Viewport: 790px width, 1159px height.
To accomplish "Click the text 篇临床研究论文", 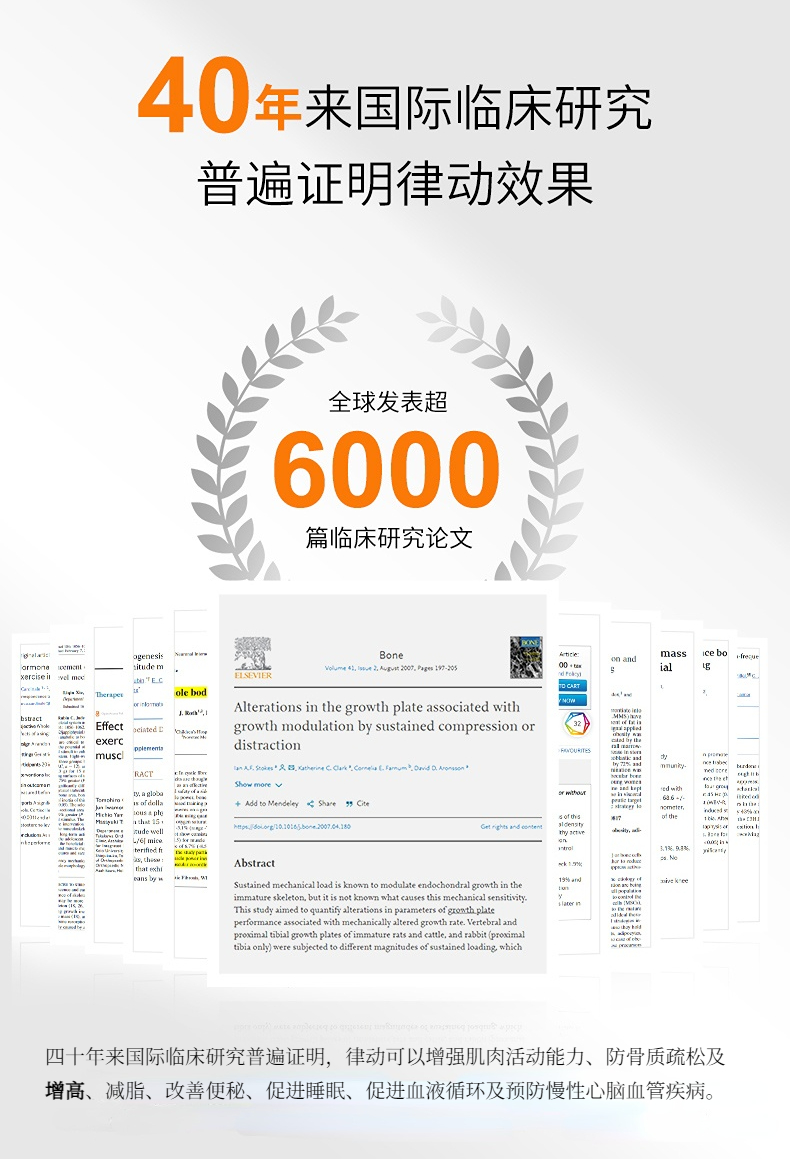I will click(x=389, y=537).
